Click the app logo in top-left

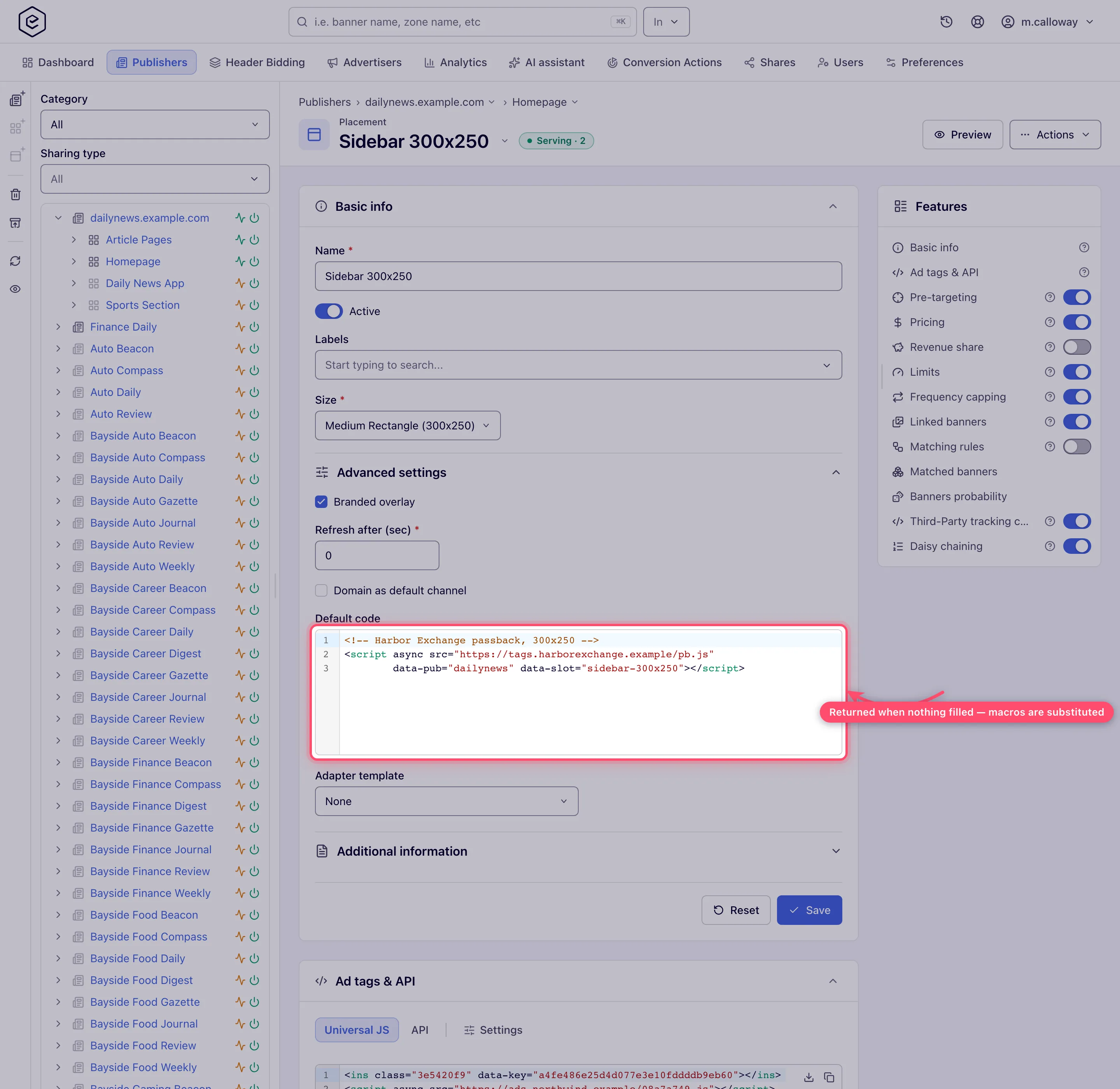32,22
